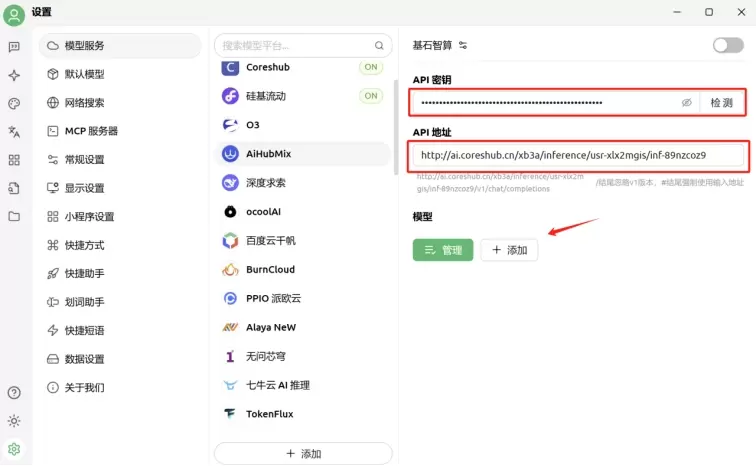Open the files folder icon in sidebar
The height and width of the screenshot is (466, 756).
[14, 216]
